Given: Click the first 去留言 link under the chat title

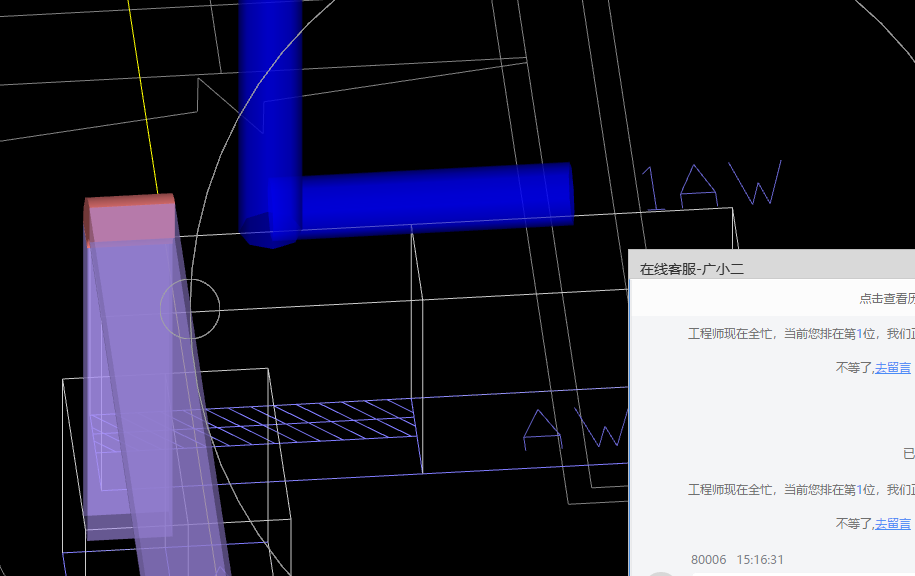Looking at the screenshot, I should (892, 368).
